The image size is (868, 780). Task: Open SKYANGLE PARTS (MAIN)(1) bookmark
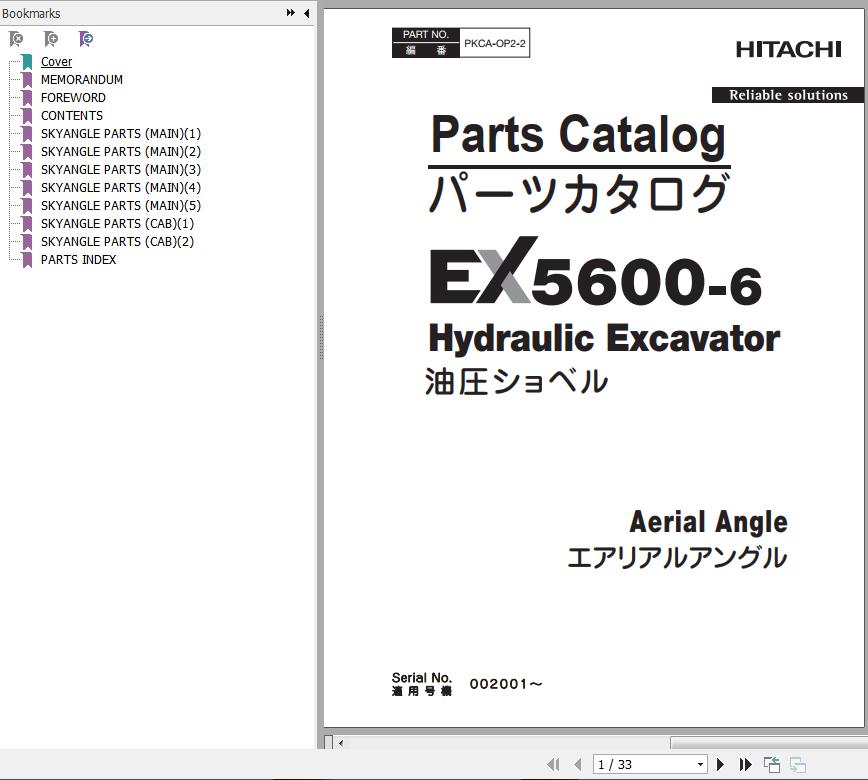(x=121, y=133)
